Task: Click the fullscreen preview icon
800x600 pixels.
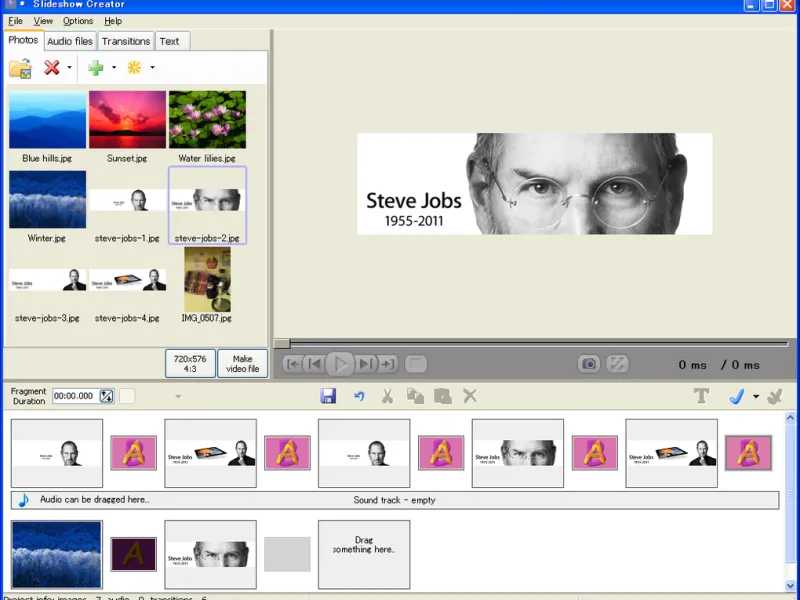Action: pyautogui.click(x=617, y=364)
